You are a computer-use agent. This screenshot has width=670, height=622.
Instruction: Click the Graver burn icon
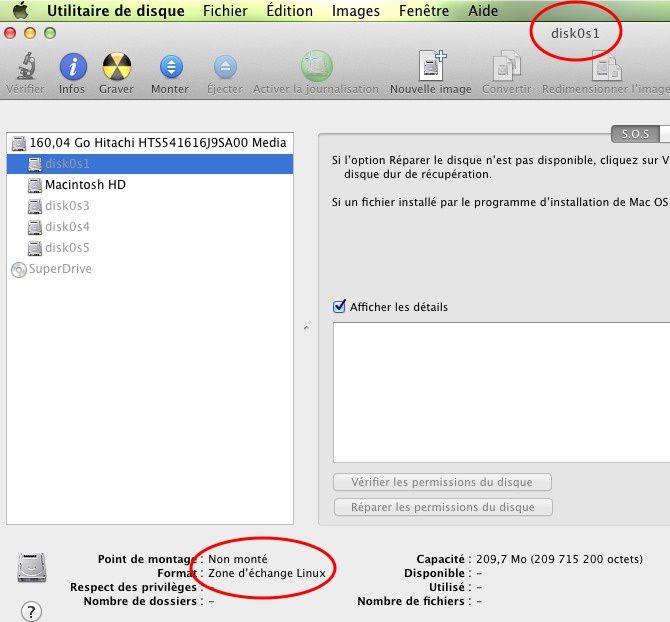[x=116, y=68]
